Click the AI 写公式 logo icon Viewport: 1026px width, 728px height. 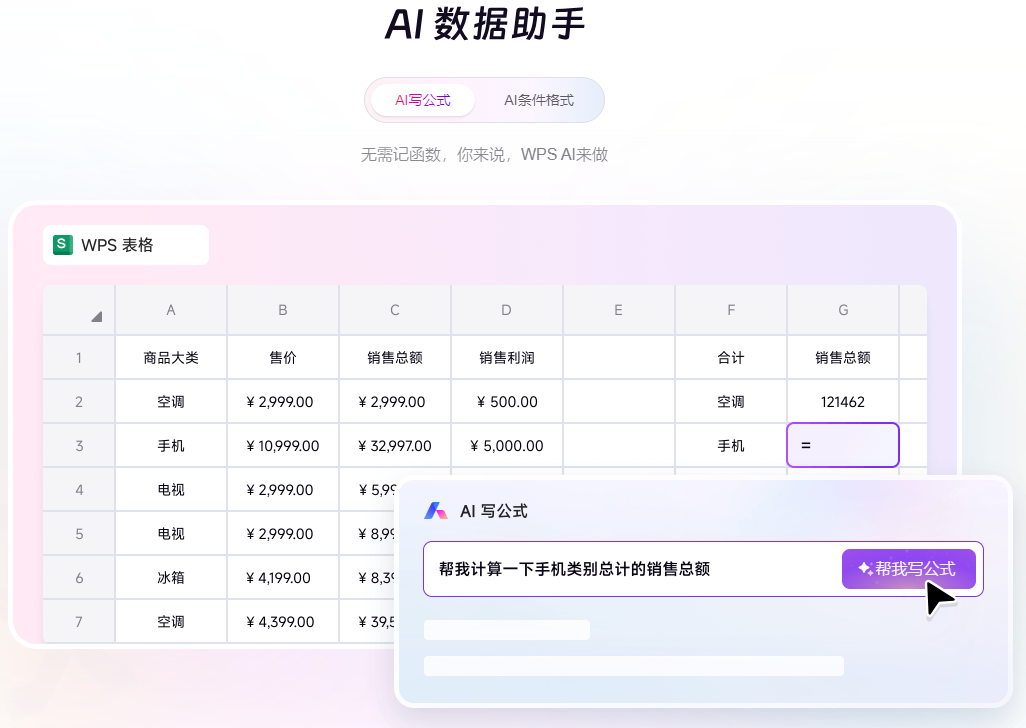click(x=436, y=511)
